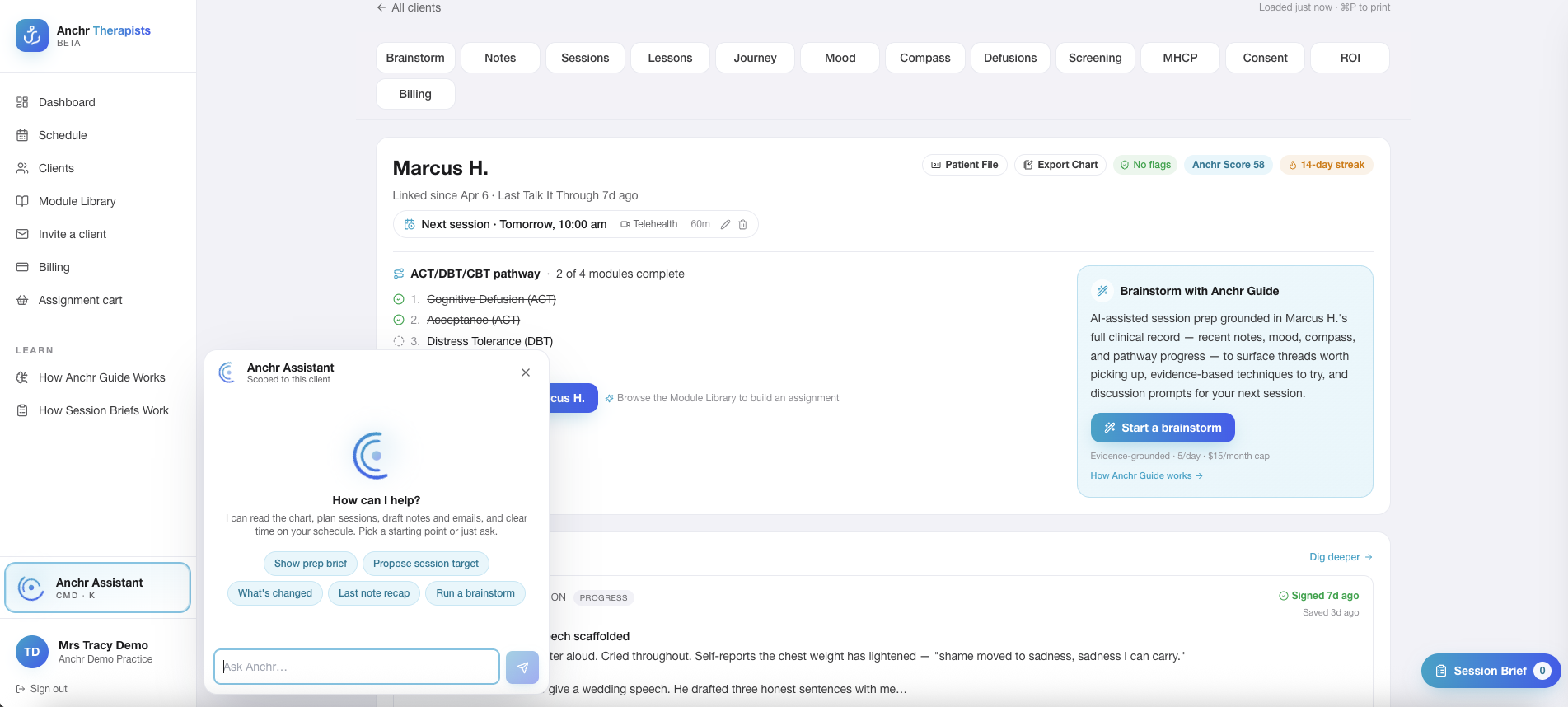Sign out of the account
Viewport: 1568px width, 707px height.
click(x=41, y=689)
